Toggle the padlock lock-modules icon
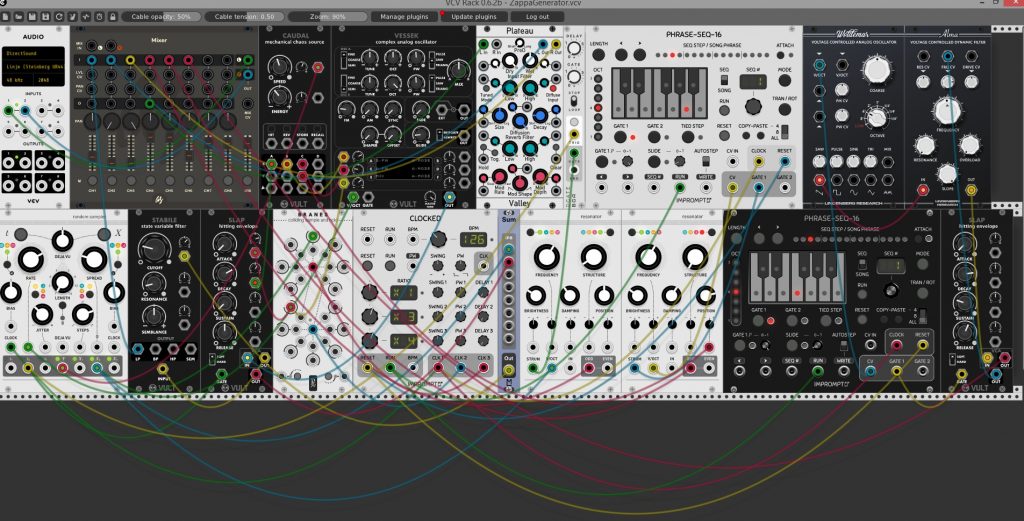Viewport: 1024px width, 521px height. tap(113, 16)
